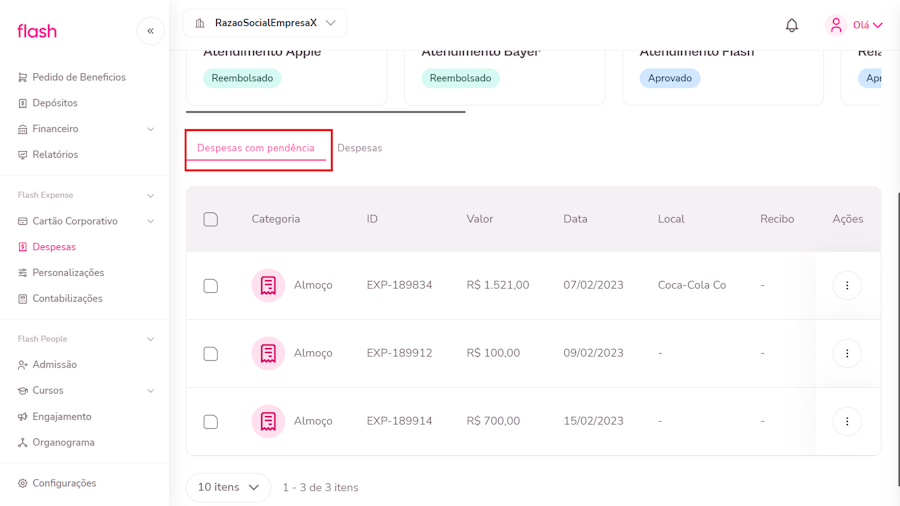Click the Financeiro bank icon

(22, 129)
